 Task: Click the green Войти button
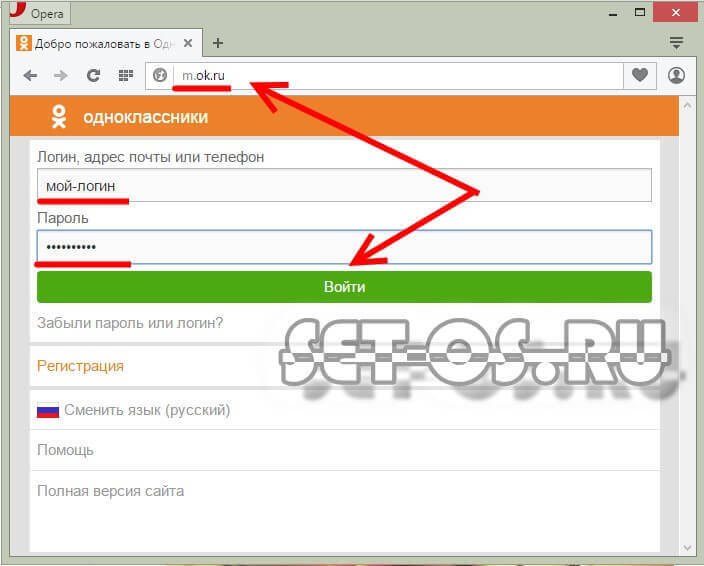pyautogui.click(x=344, y=287)
